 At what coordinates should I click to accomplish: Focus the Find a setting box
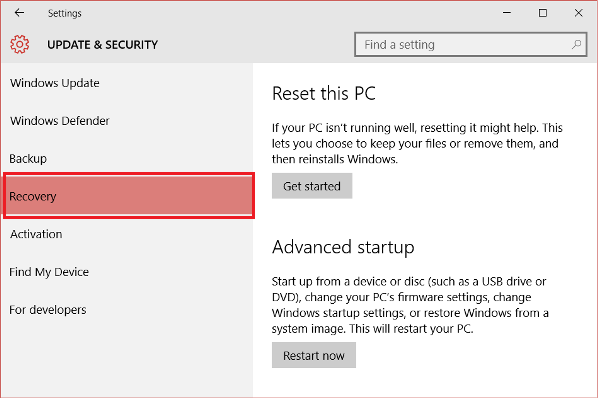point(471,45)
